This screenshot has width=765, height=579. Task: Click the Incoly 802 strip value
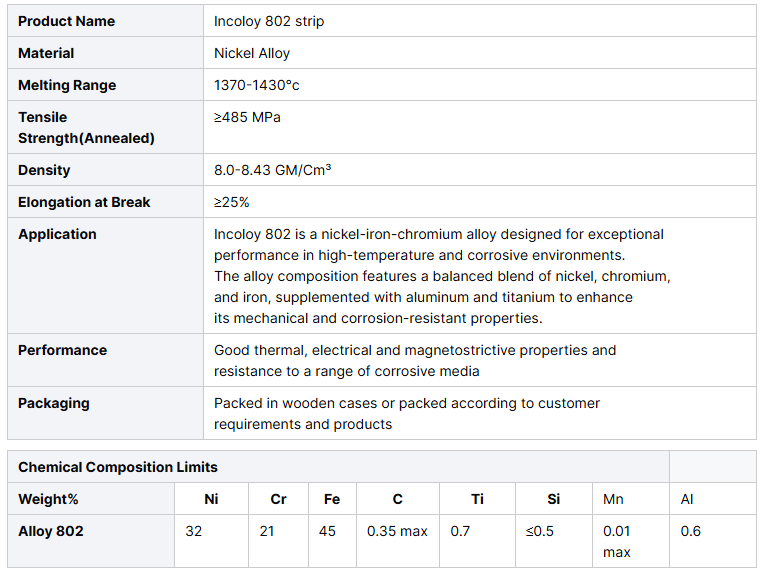coord(269,21)
